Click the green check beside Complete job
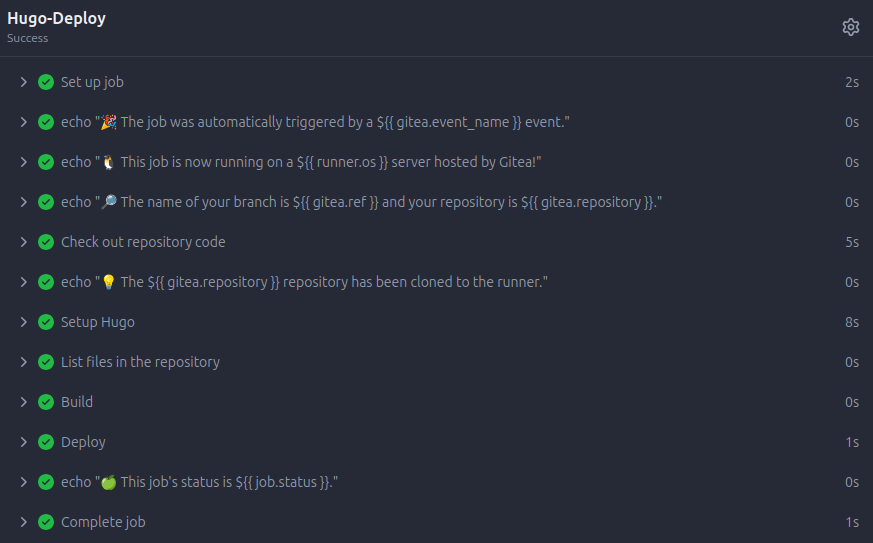The image size is (873, 543). (x=46, y=522)
